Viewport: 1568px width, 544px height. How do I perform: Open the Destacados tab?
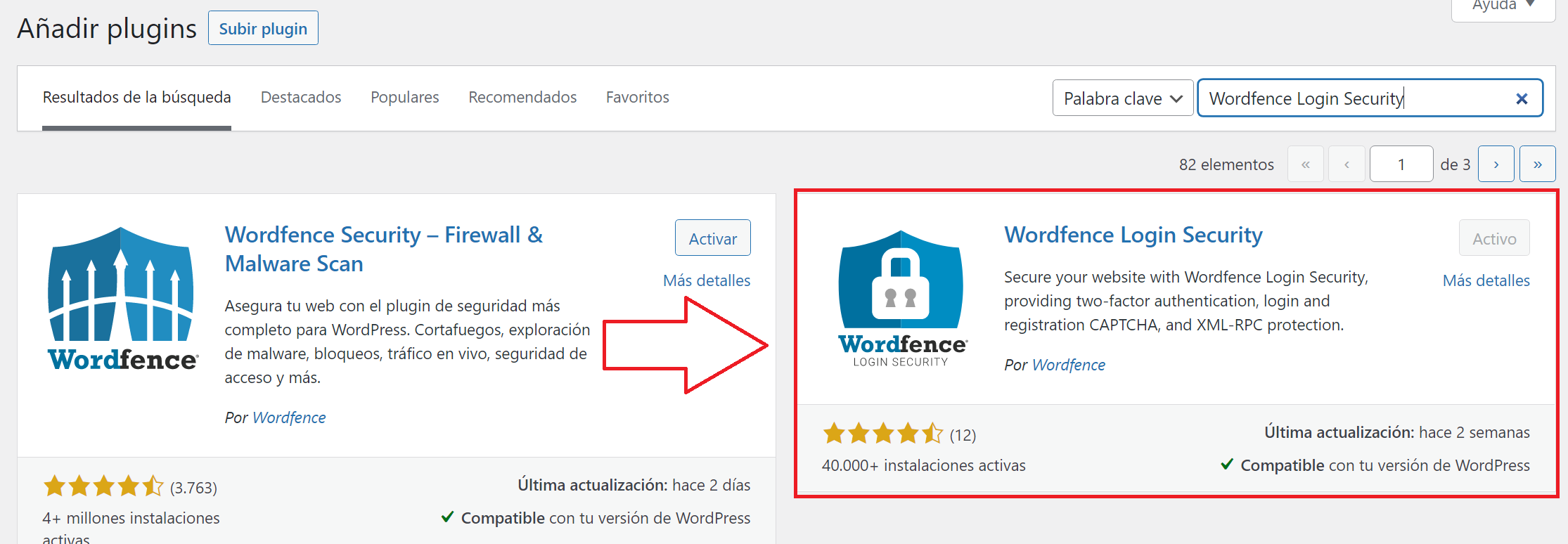[x=301, y=97]
